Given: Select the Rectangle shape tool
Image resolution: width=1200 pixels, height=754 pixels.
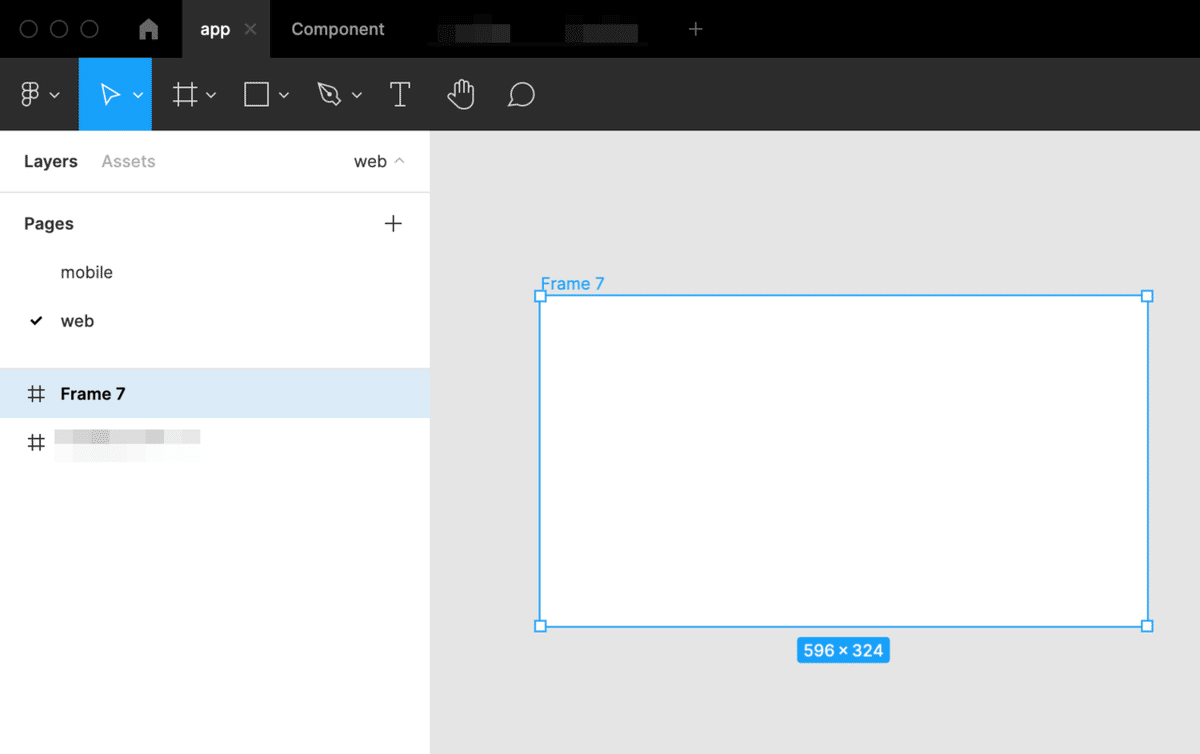Looking at the screenshot, I should click(257, 95).
